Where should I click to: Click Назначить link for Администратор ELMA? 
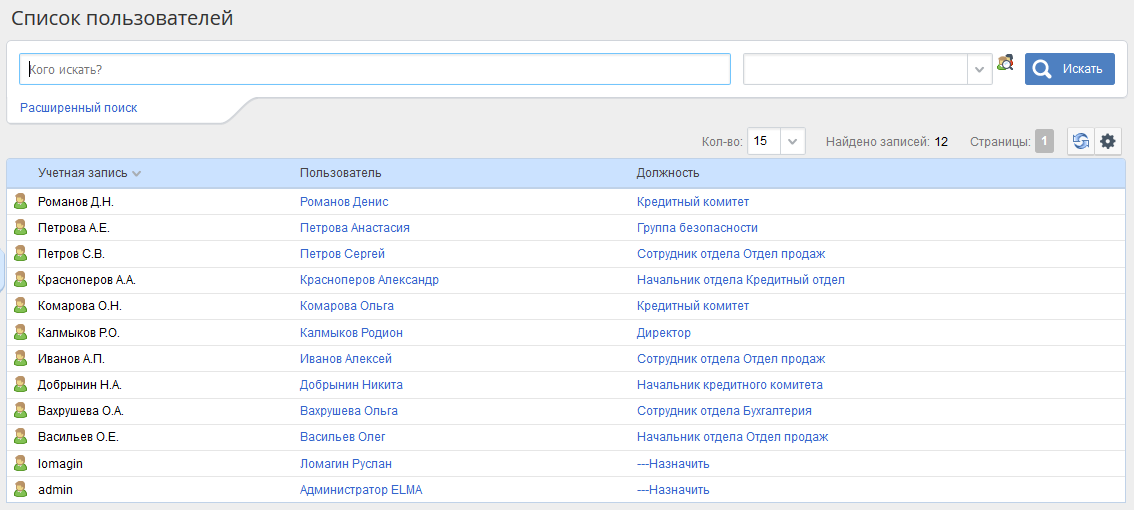[x=673, y=490]
